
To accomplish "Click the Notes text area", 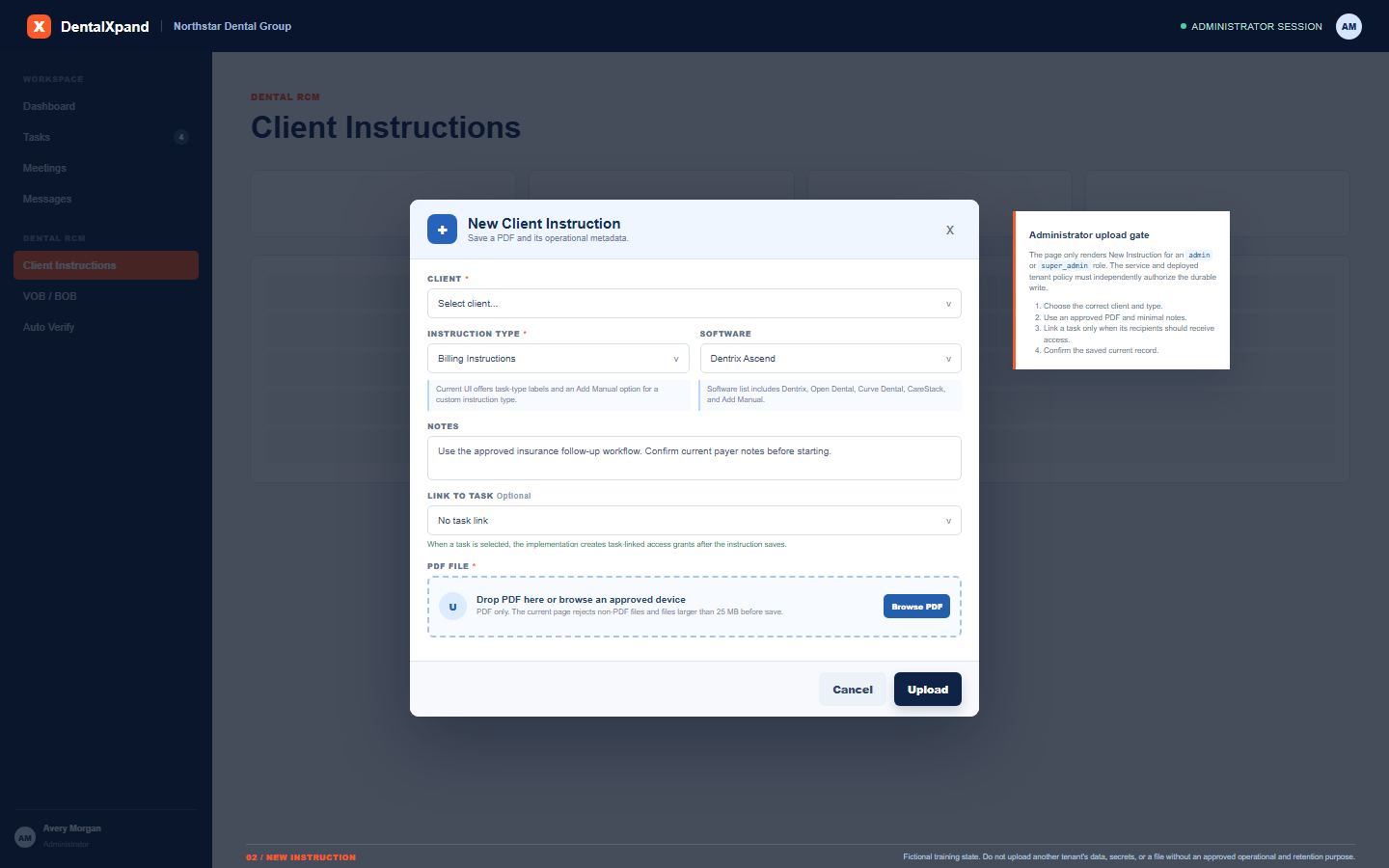I will click(x=694, y=458).
